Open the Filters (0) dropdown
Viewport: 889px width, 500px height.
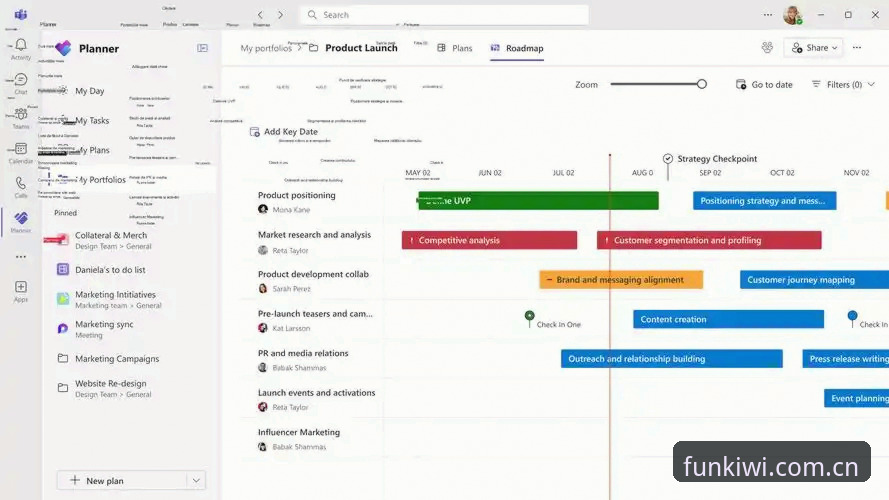coord(843,84)
